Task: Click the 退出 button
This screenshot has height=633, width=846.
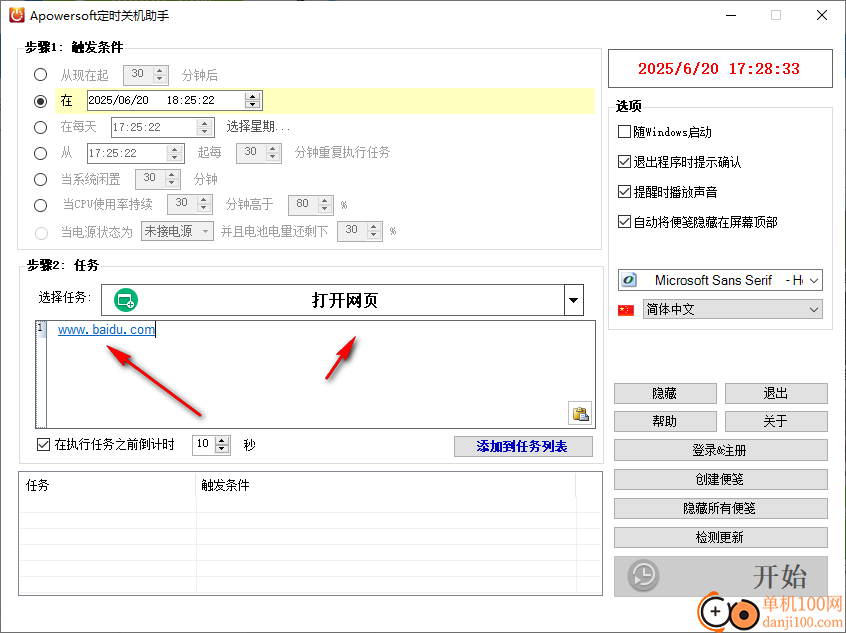Action: point(776,393)
